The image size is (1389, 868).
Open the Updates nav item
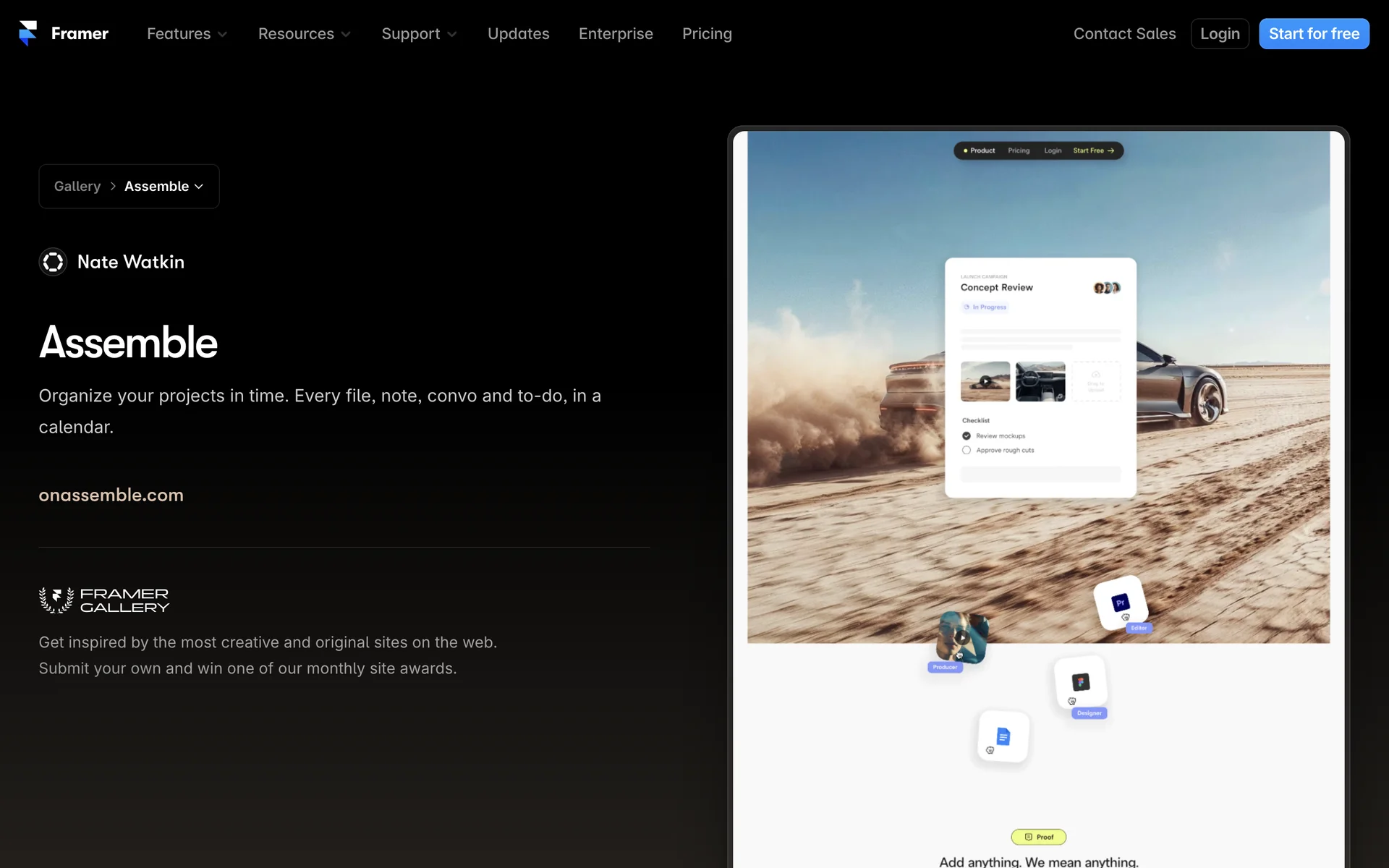(x=518, y=34)
